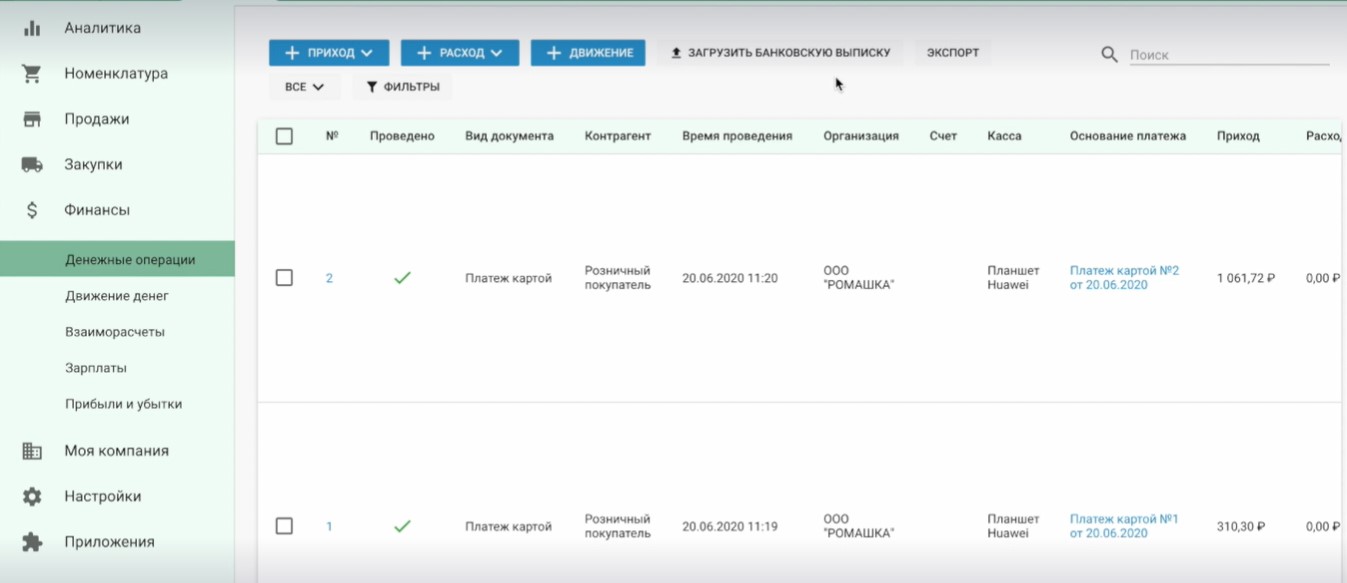
Task: Click the Движение button
Action: point(588,53)
